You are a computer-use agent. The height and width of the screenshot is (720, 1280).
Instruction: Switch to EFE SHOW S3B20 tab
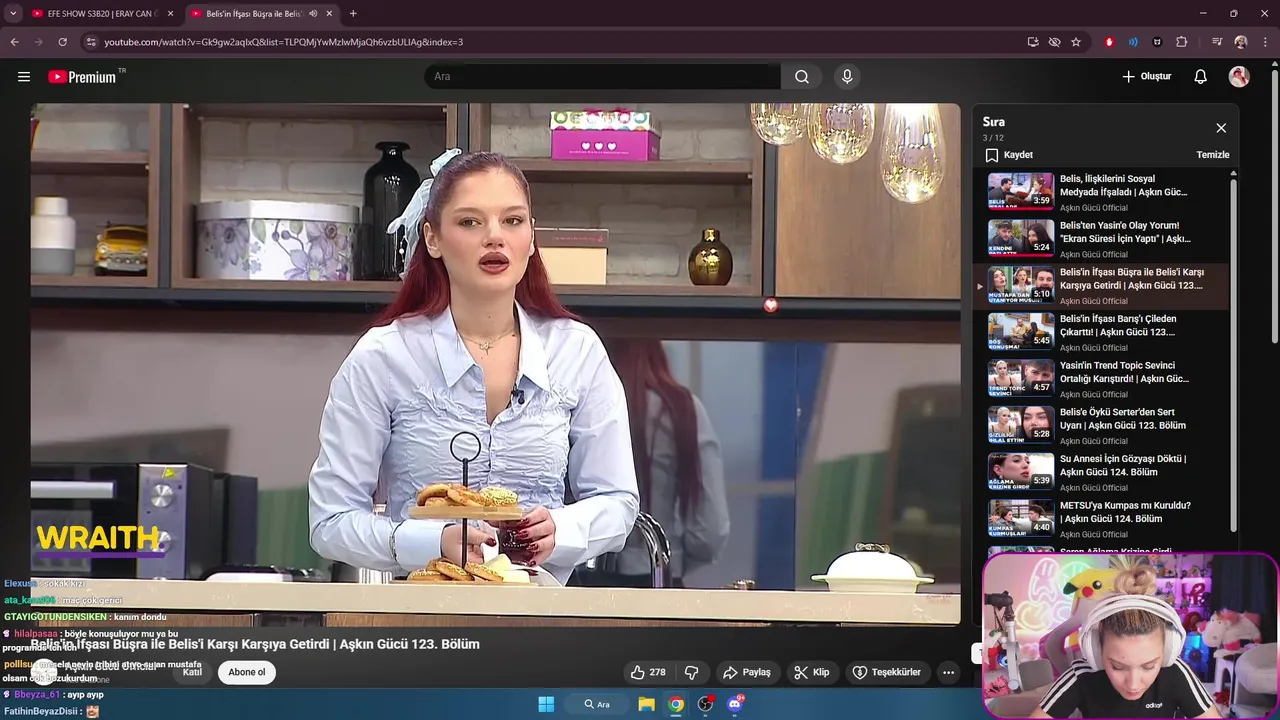pos(95,14)
